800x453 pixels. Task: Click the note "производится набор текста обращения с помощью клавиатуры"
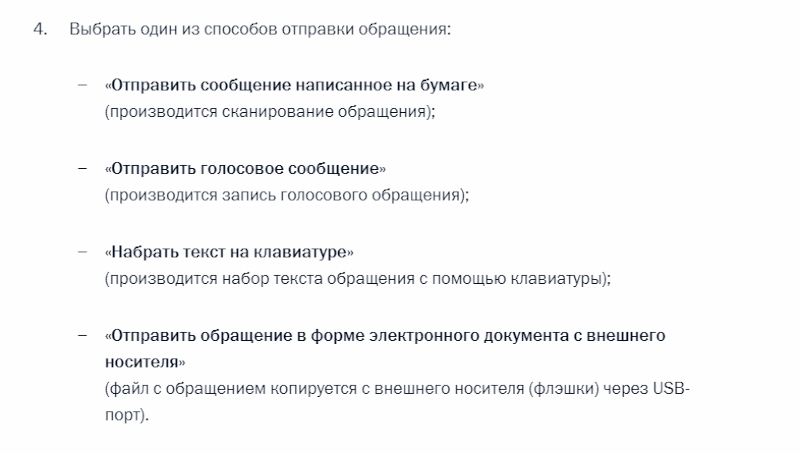tap(358, 279)
